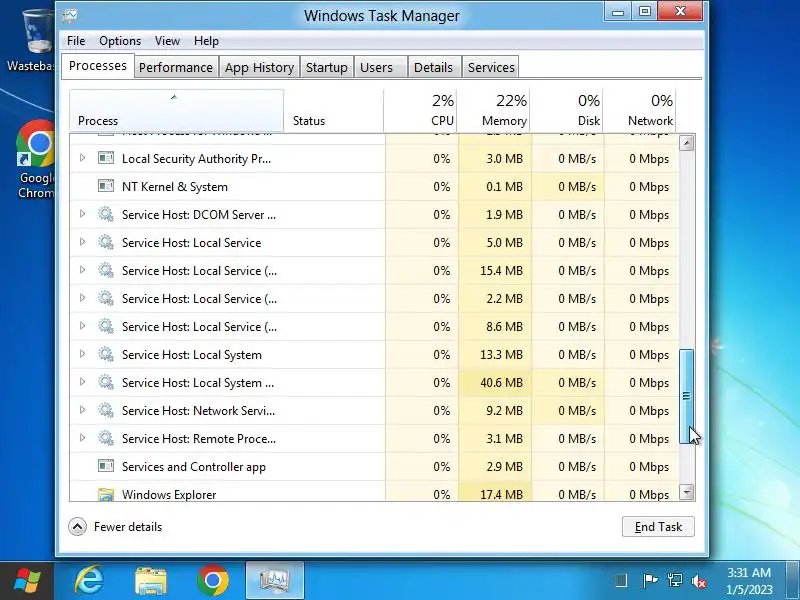The height and width of the screenshot is (600, 800).
Task: Sort by the Network column header
Action: (x=640, y=111)
